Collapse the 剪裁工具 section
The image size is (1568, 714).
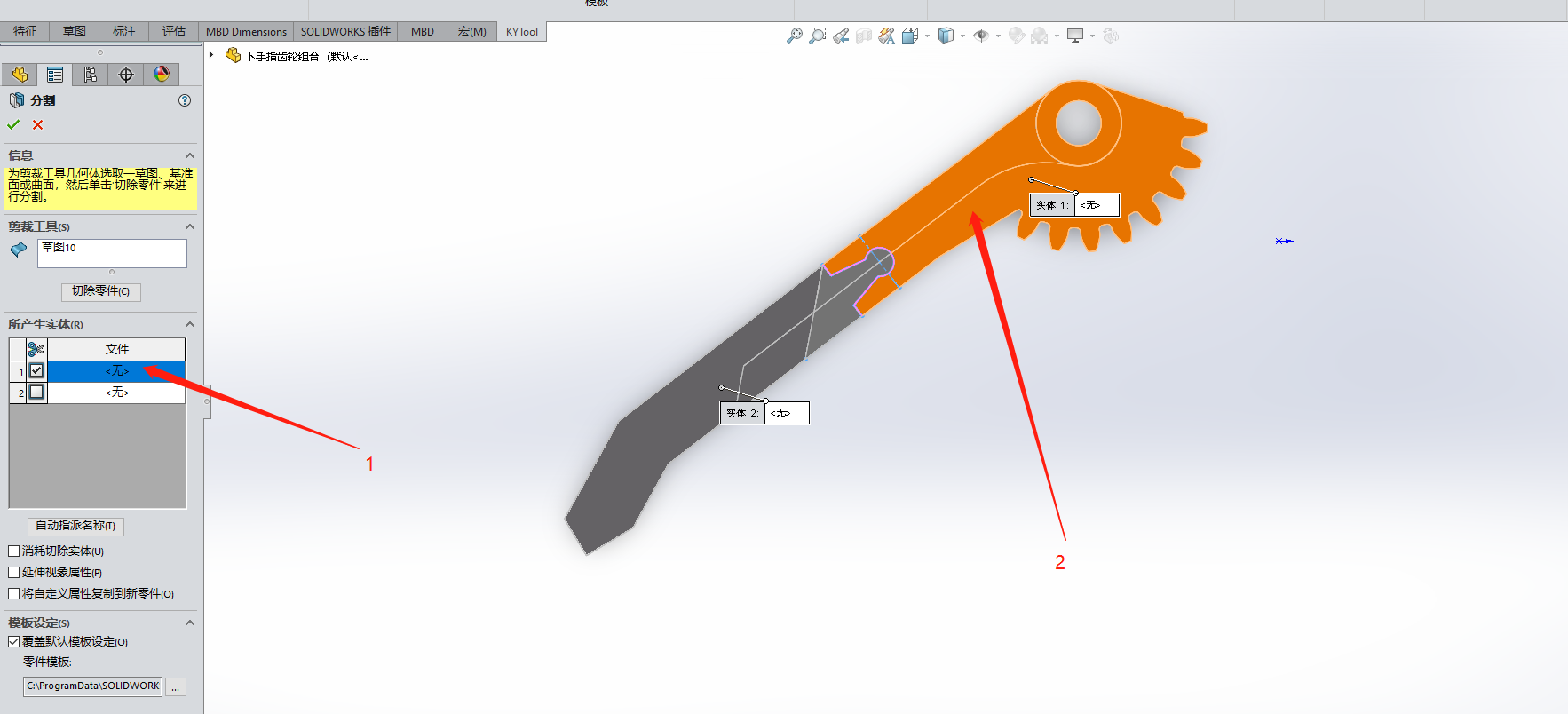coord(189,226)
